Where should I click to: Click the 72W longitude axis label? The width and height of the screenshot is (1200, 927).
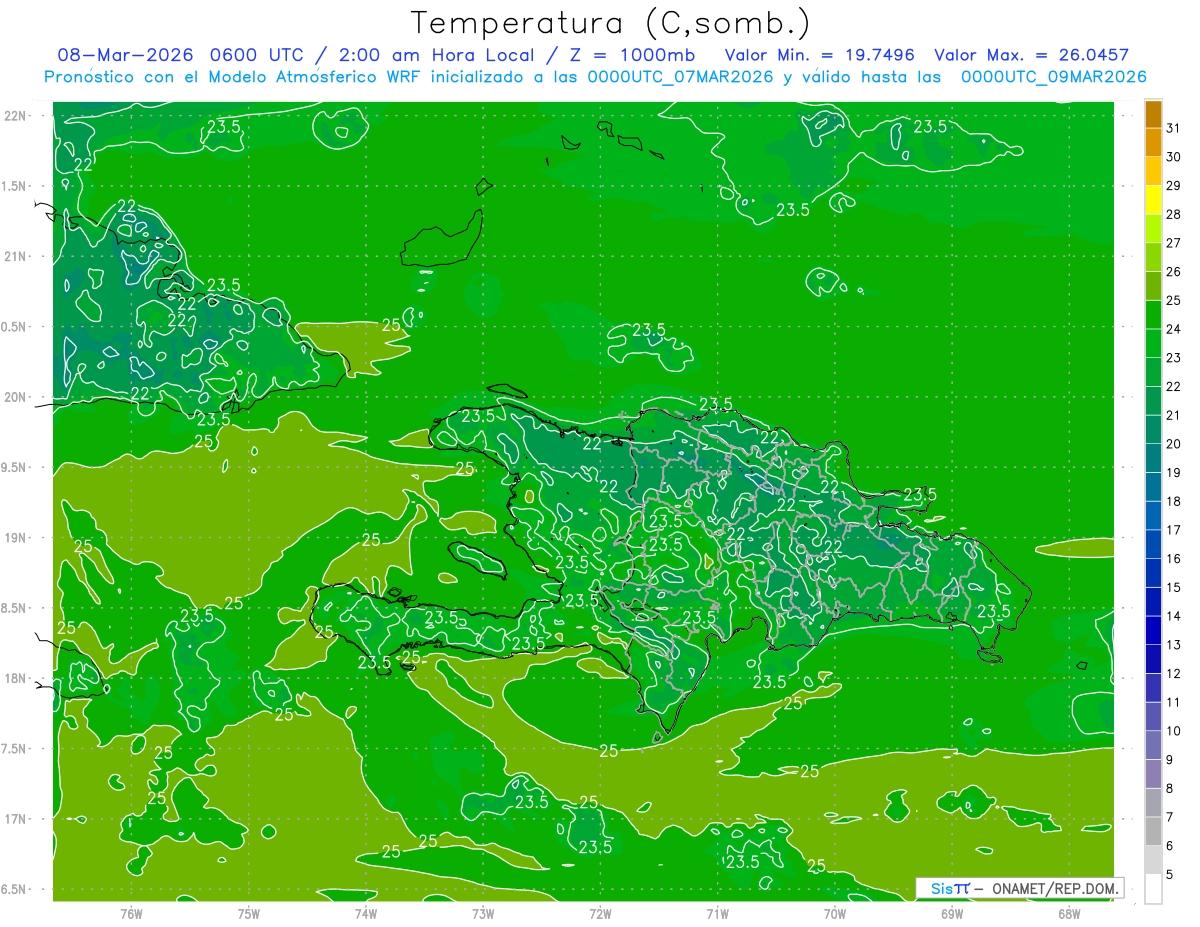[x=600, y=913]
